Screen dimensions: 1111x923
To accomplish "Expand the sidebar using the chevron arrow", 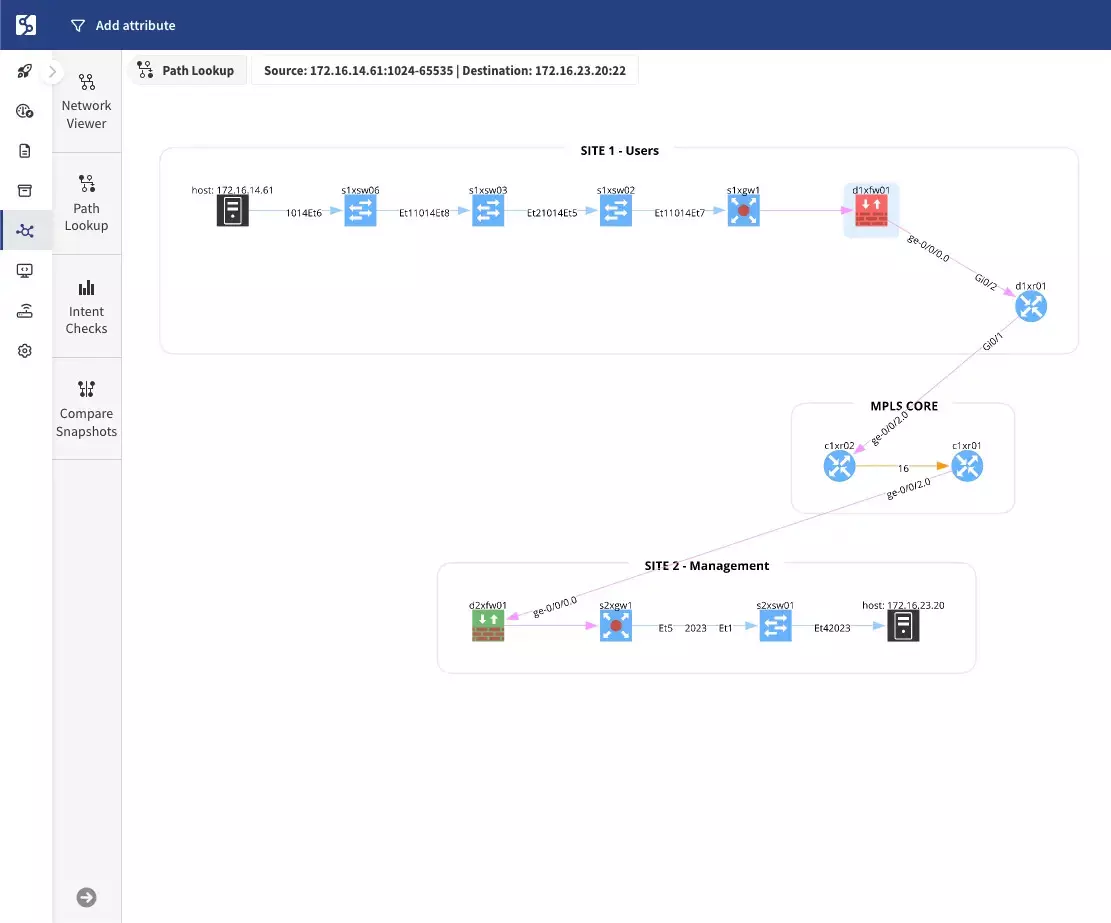I will (52, 71).
